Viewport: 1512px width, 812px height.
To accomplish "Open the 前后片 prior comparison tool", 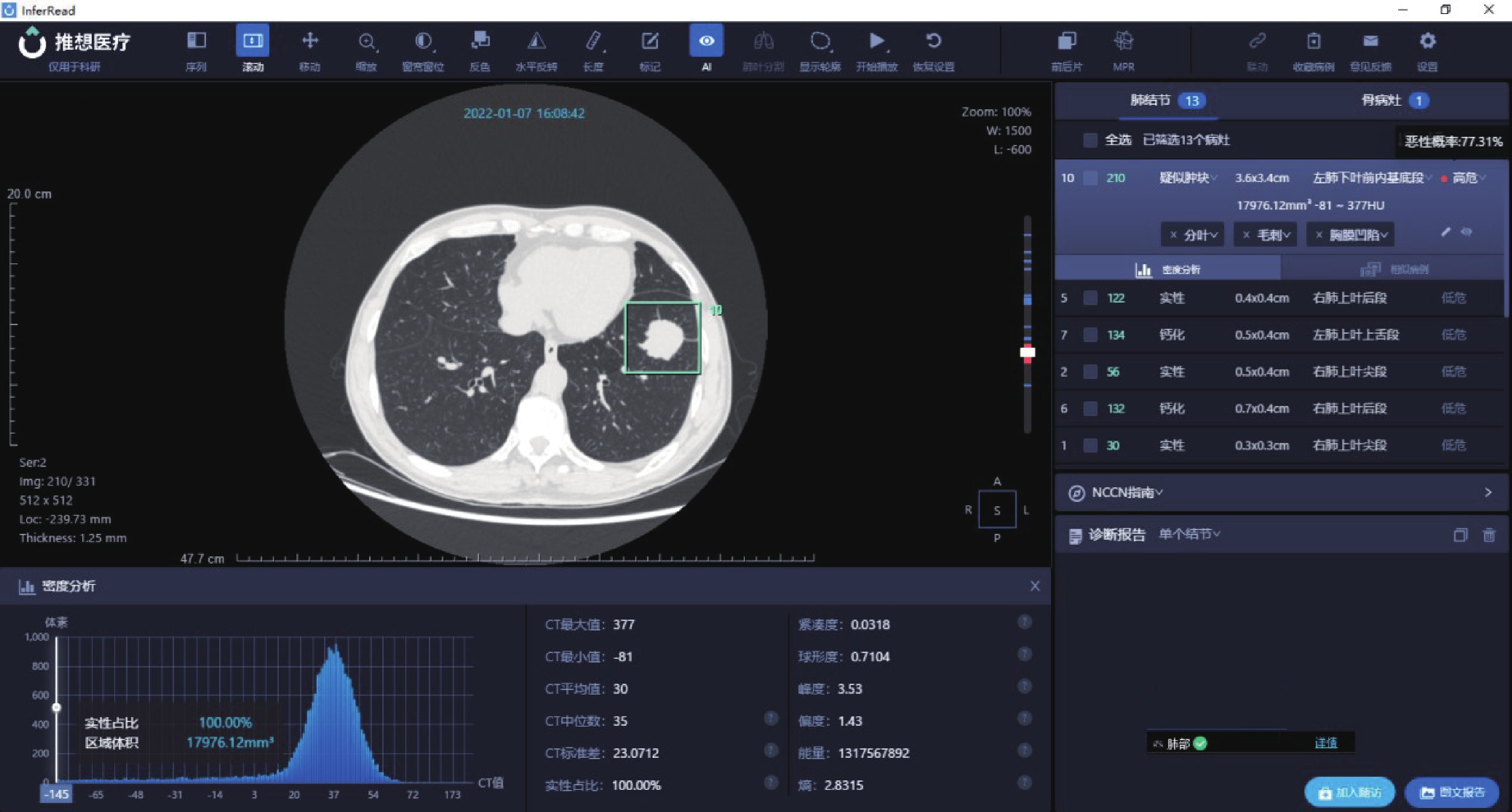I will click(1066, 51).
